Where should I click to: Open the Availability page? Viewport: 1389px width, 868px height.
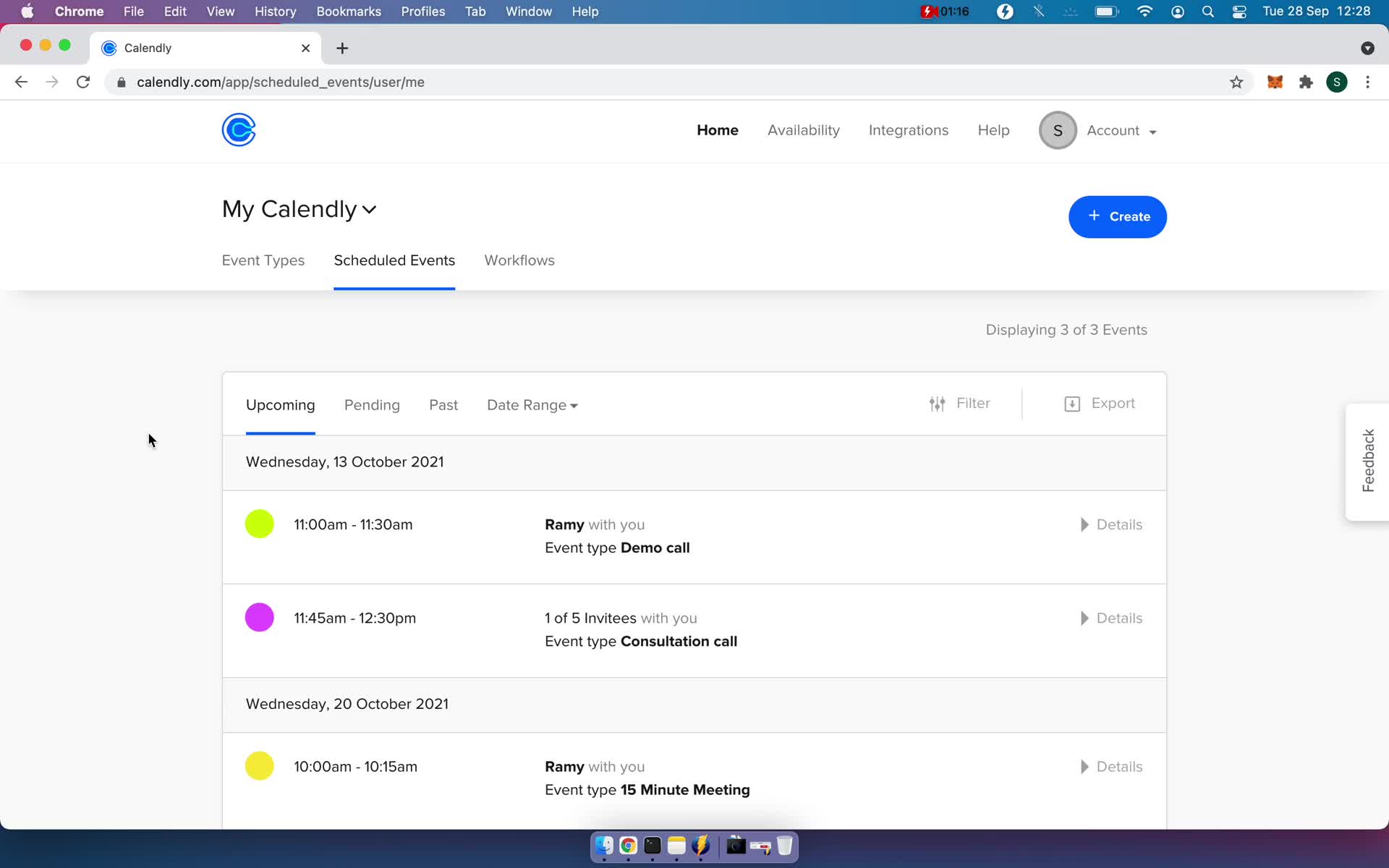click(x=804, y=131)
